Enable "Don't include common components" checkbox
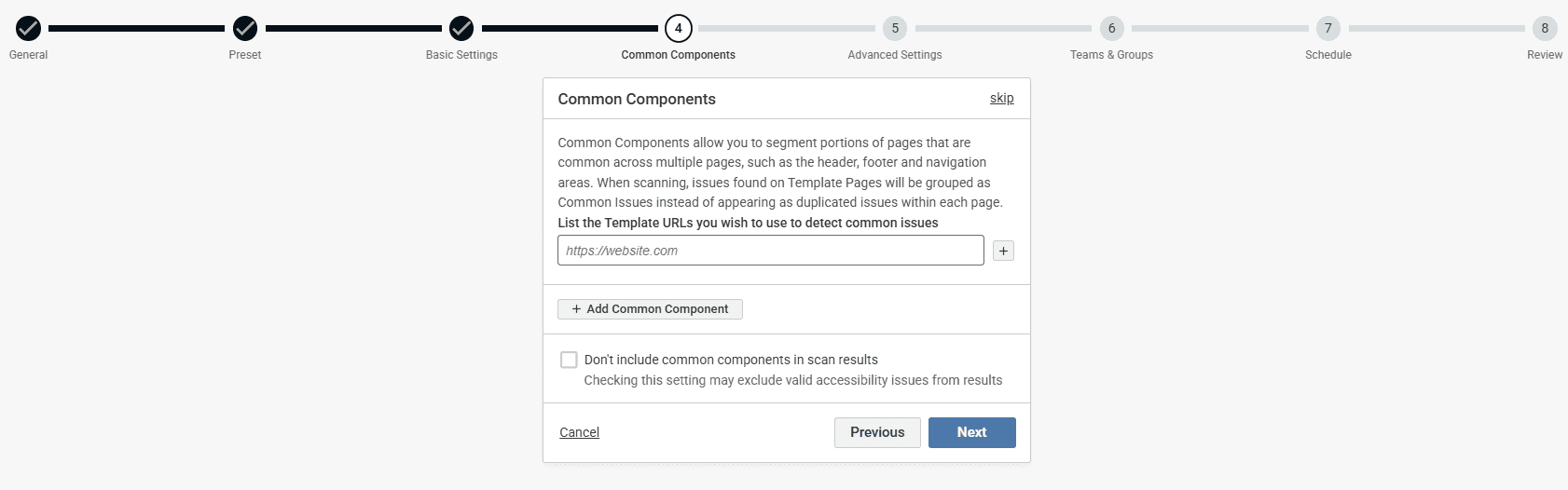 coord(569,360)
